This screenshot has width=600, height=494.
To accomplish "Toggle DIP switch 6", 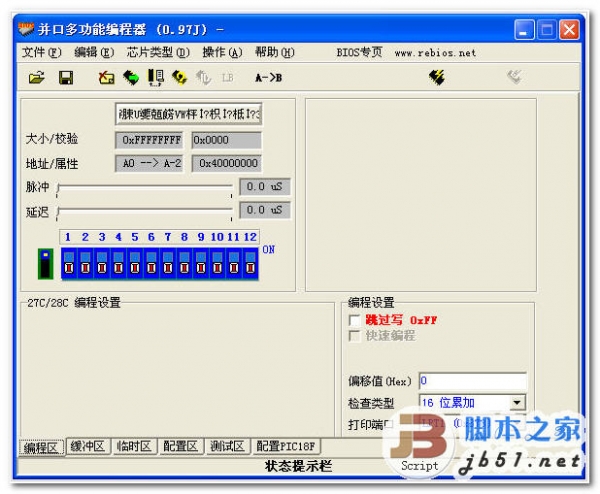I will pos(151,264).
